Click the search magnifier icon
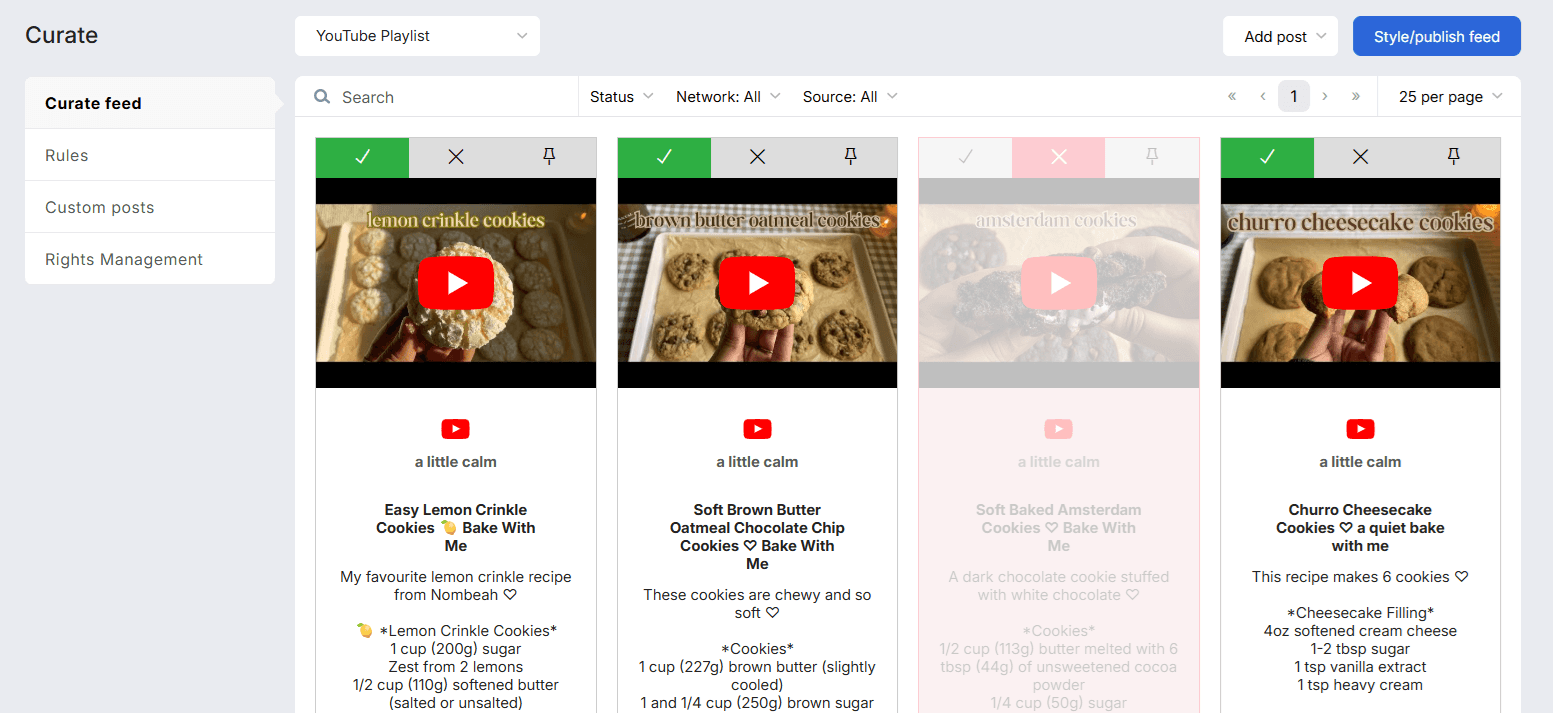This screenshot has height=713, width=1553. (321, 96)
